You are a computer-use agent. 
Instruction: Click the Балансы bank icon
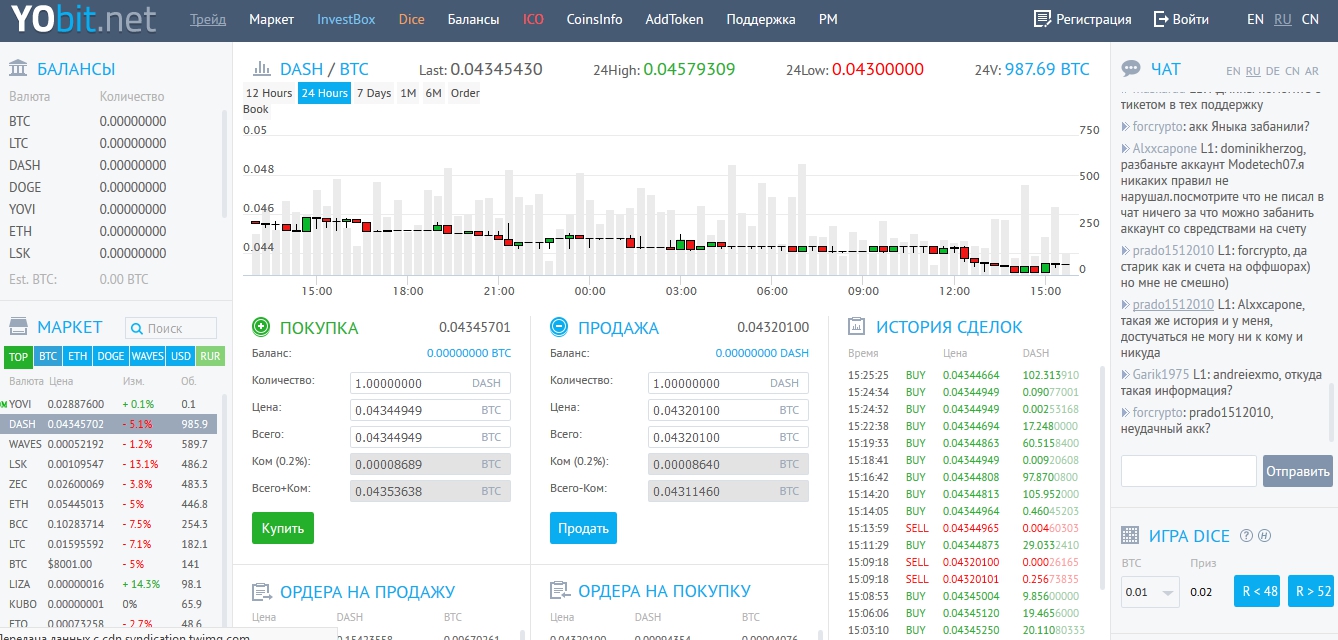point(18,68)
